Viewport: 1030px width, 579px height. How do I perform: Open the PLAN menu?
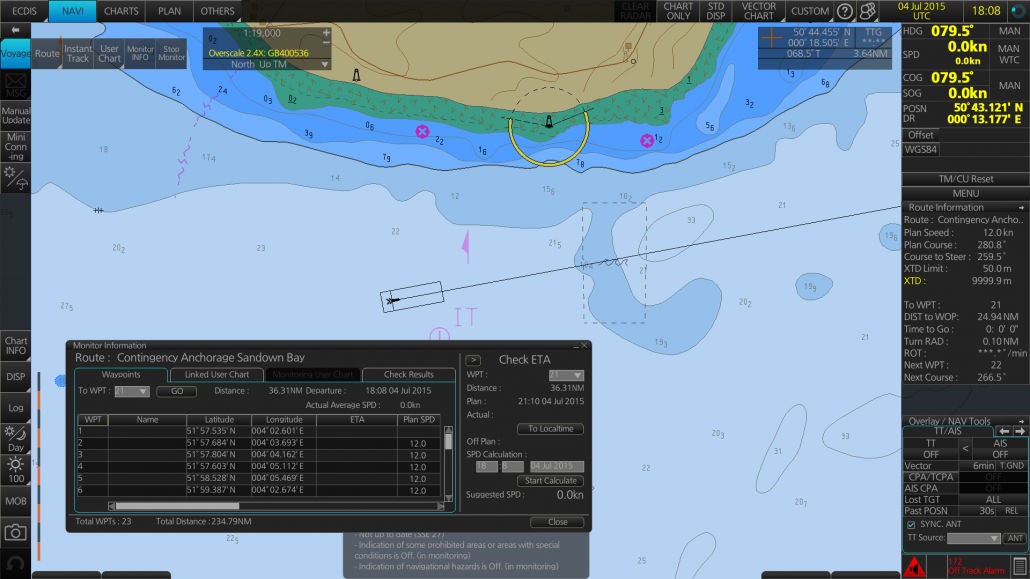pyautogui.click(x=169, y=11)
